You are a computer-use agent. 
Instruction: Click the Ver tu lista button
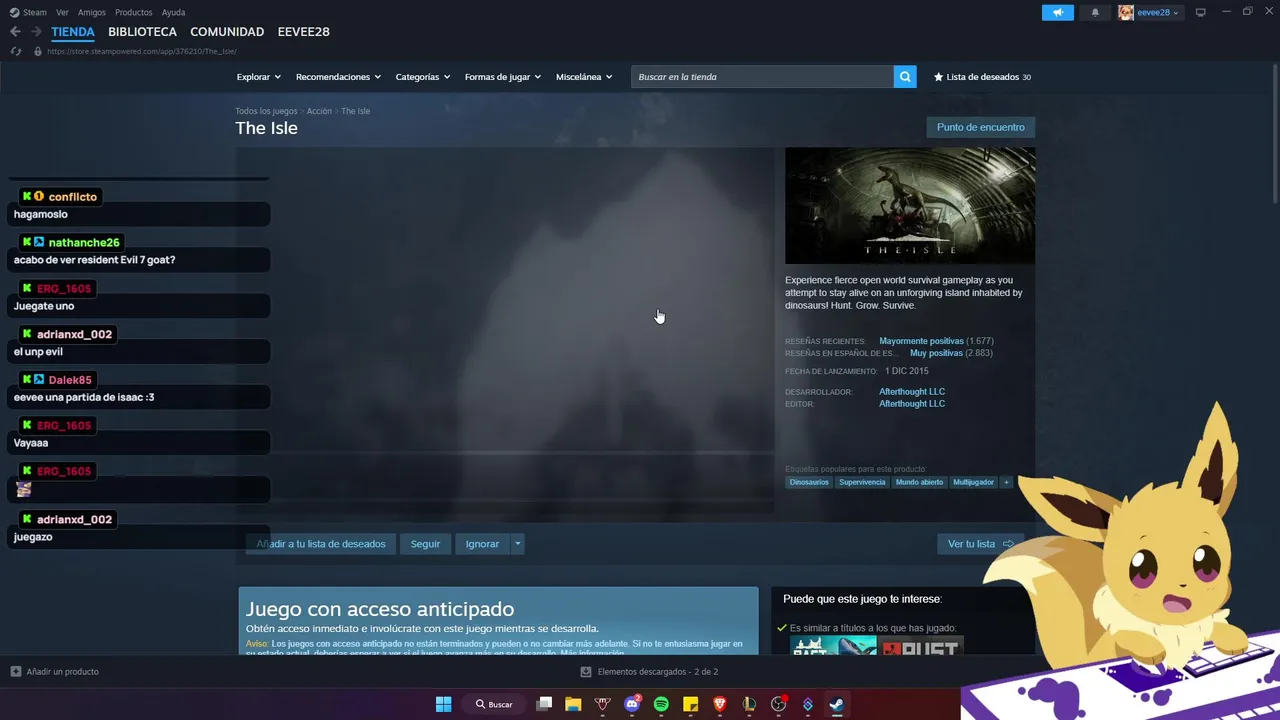tap(981, 544)
